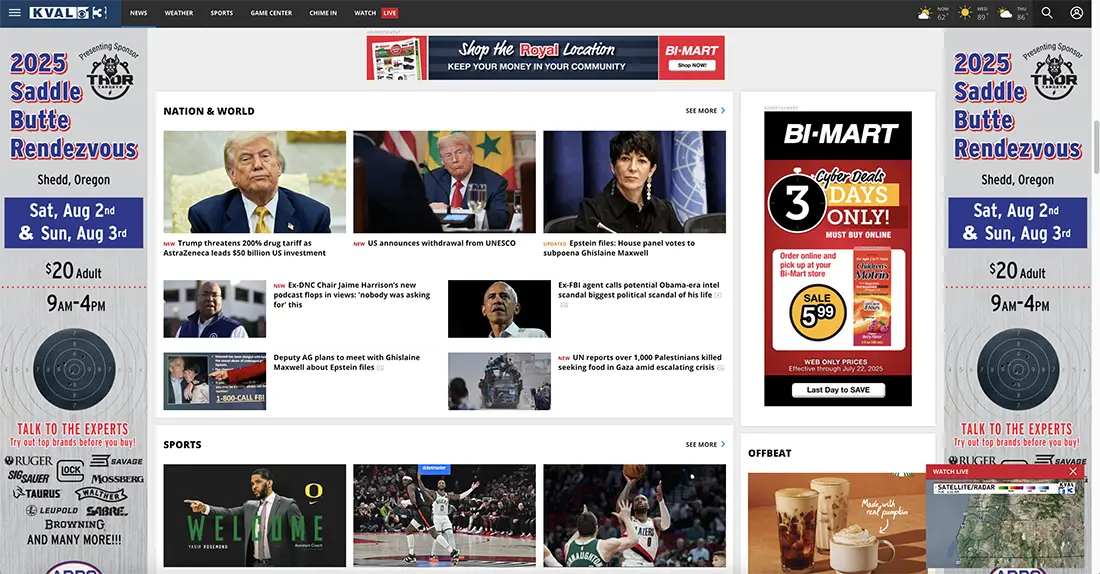Image resolution: width=1100 pixels, height=574 pixels.
Task: Close the Watch Live mini player
Action: (1073, 472)
